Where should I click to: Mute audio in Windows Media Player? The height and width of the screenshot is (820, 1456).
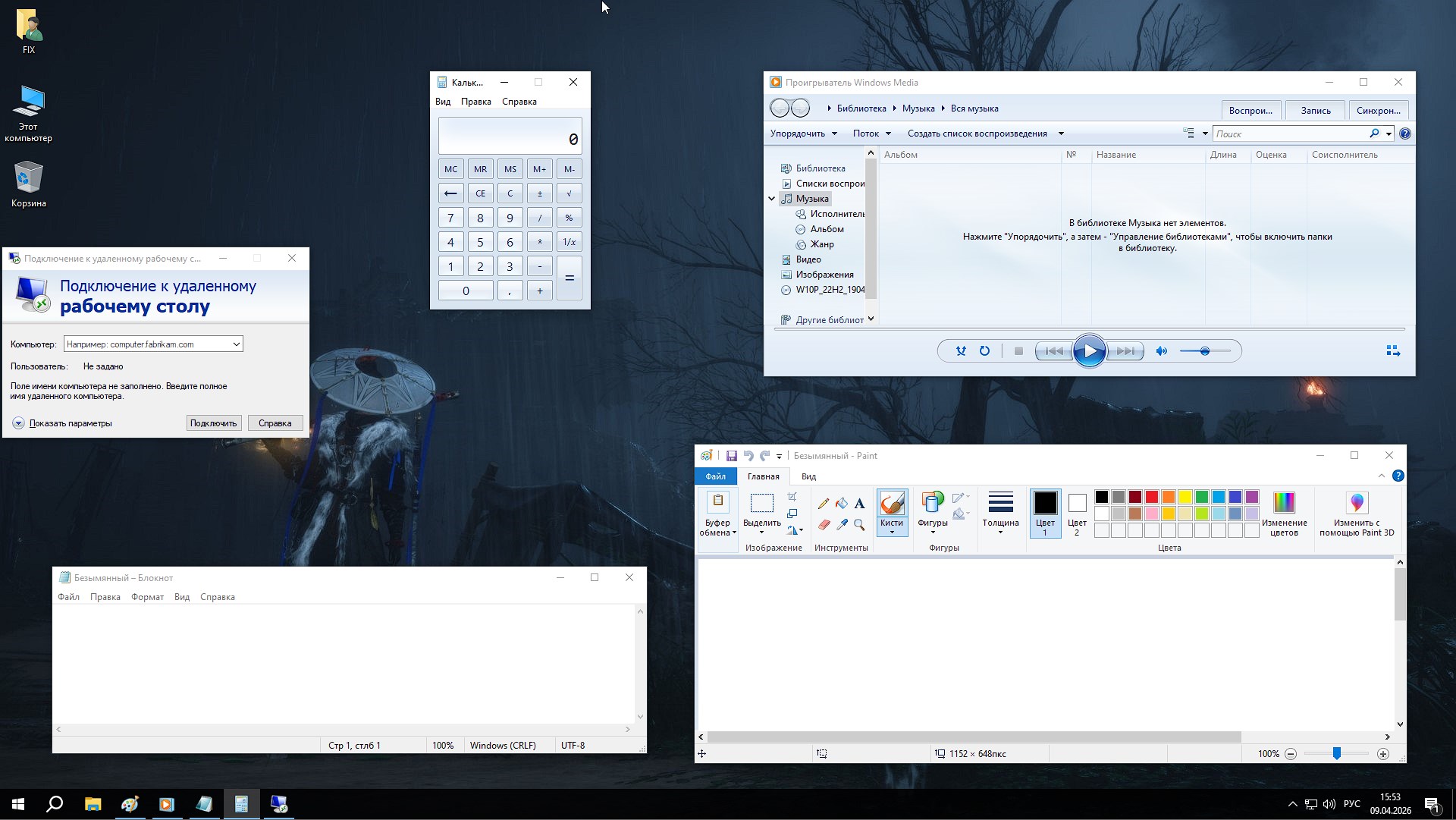coord(1160,350)
